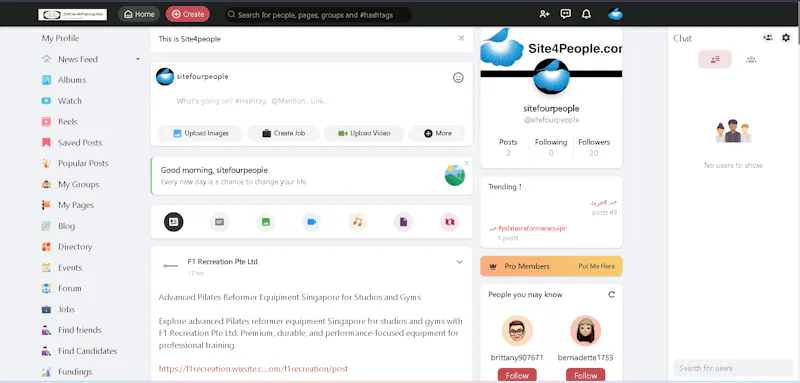Screen dimensions: 800x383
Task: Expand the News Feed dropdown arrow
Action: [x=137, y=59]
